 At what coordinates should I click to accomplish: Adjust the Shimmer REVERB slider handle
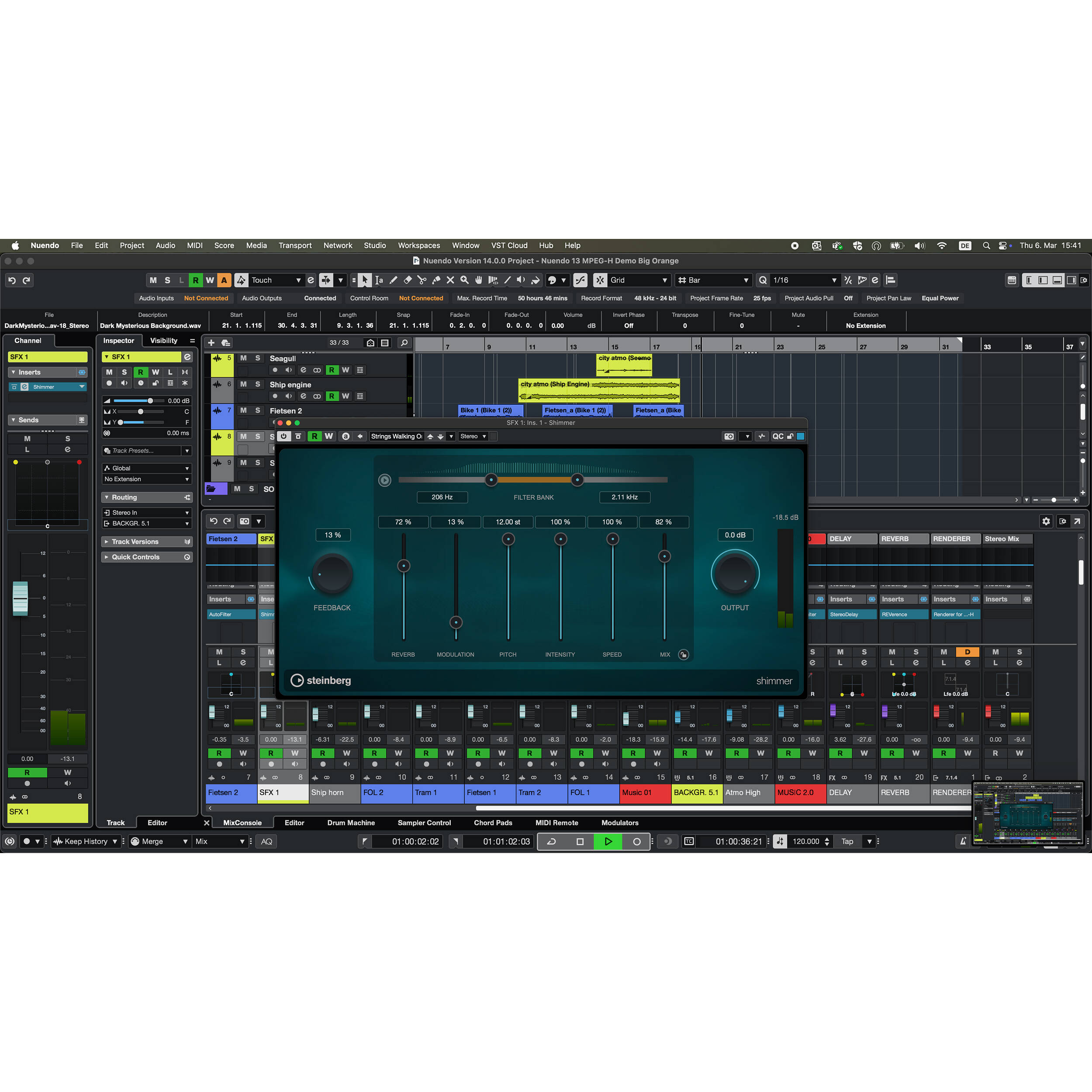pyautogui.click(x=404, y=565)
